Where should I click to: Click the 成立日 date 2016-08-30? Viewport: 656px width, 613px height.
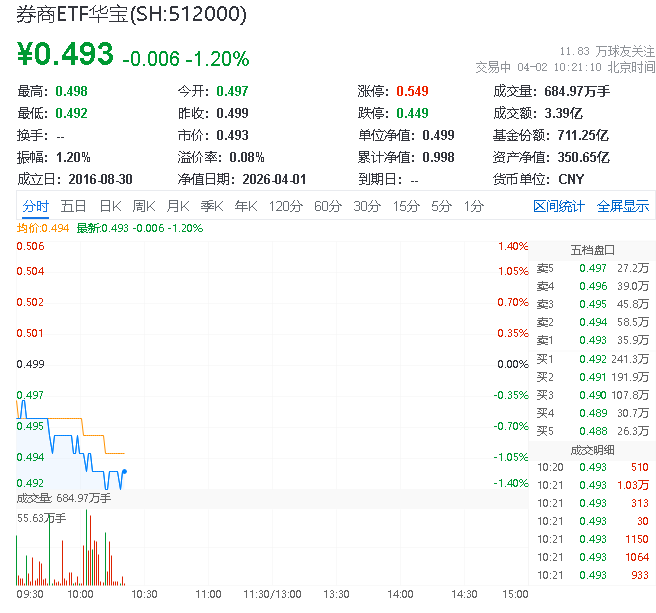pyautogui.click(x=100, y=179)
